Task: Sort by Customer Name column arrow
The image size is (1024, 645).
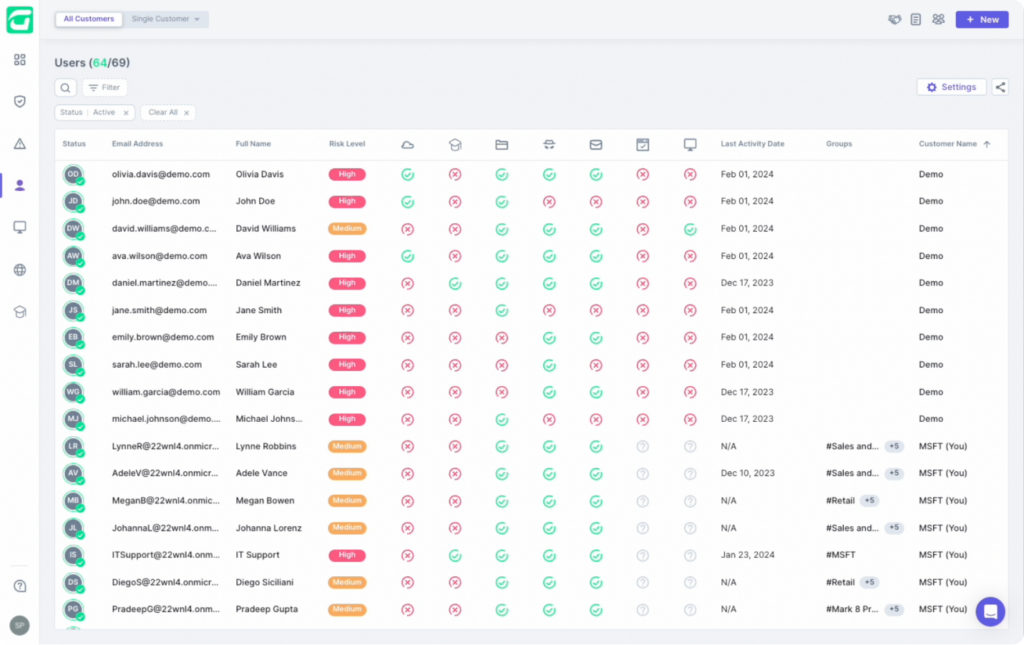Action: coord(987,144)
